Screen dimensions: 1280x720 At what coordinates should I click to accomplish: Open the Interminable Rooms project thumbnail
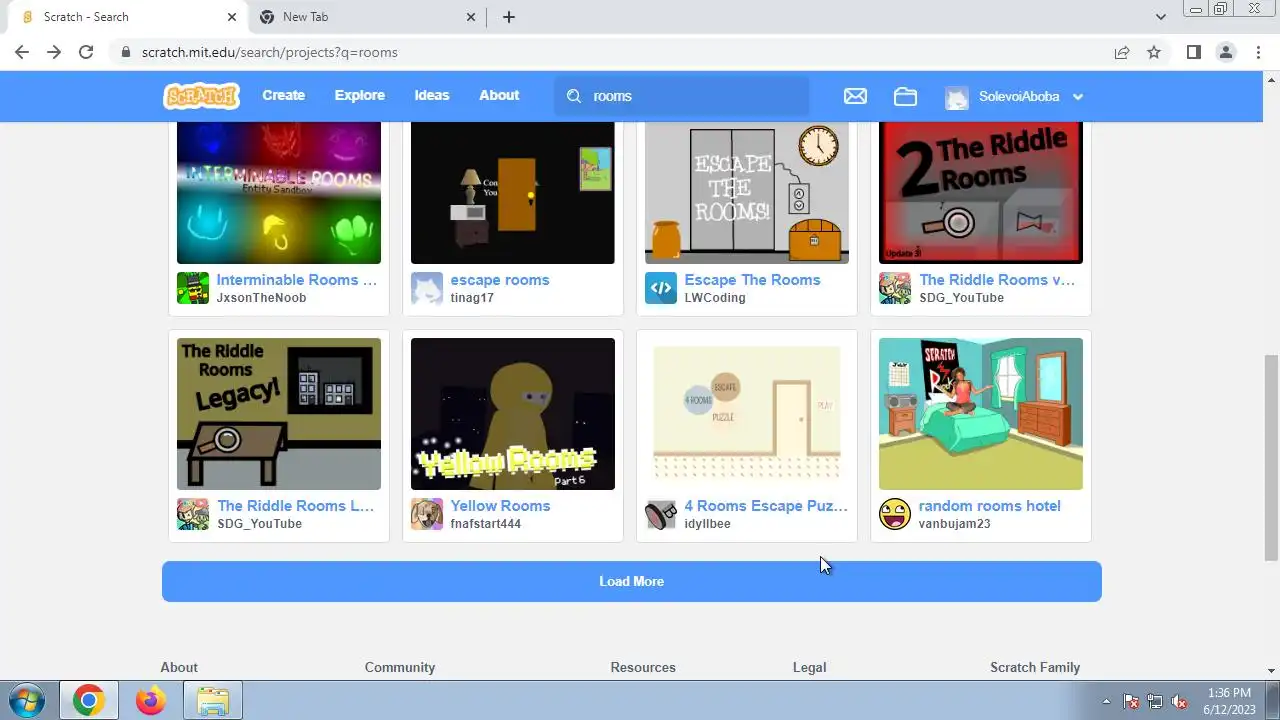279,193
